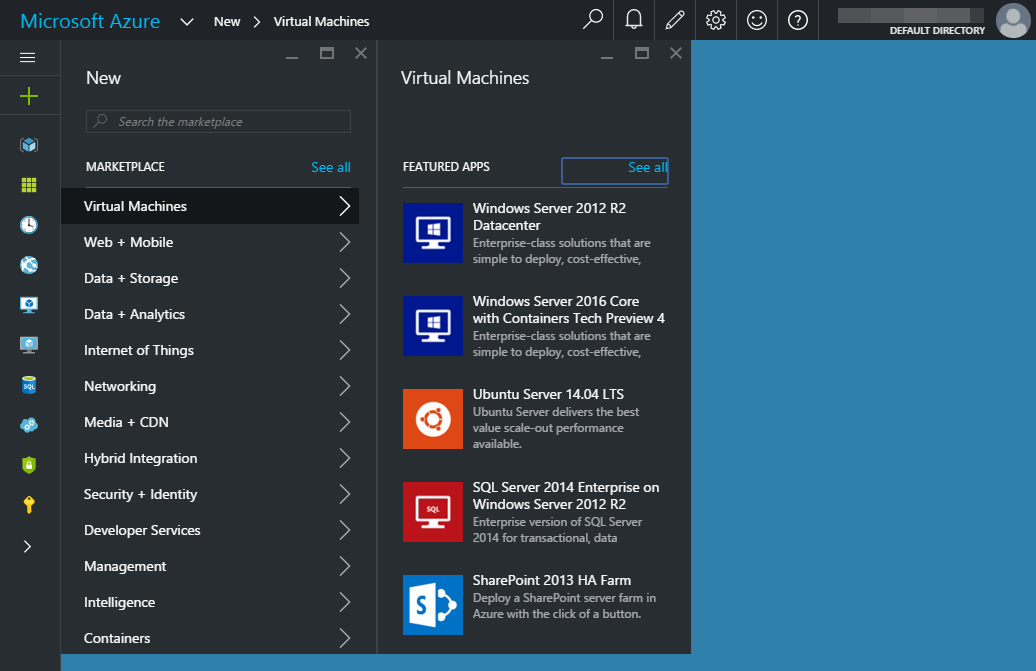The width and height of the screenshot is (1036, 671).
Task: Click the hamburger menu at the top left
Action: point(29,57)
